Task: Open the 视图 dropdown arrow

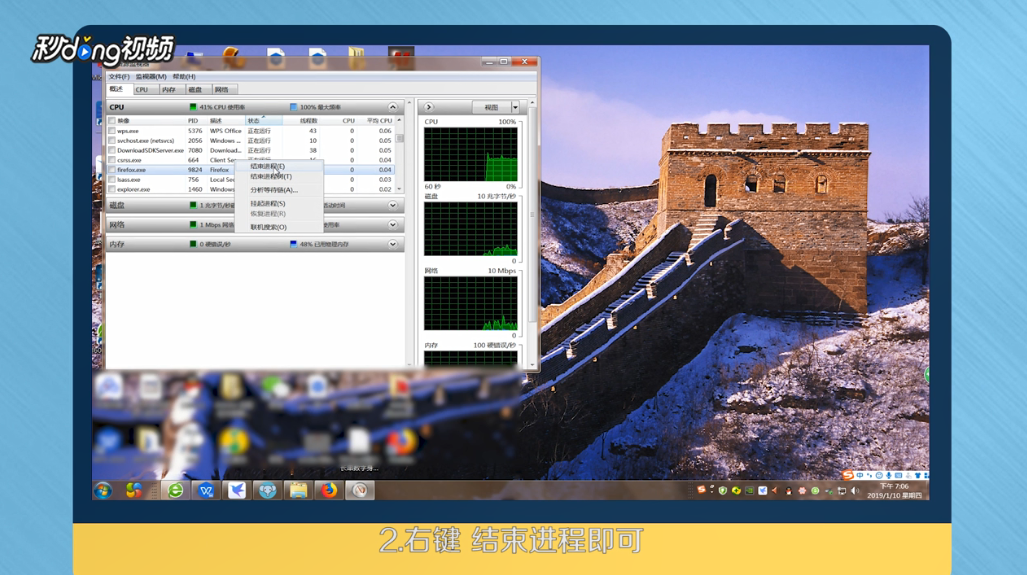Action: tap(515, 107)
